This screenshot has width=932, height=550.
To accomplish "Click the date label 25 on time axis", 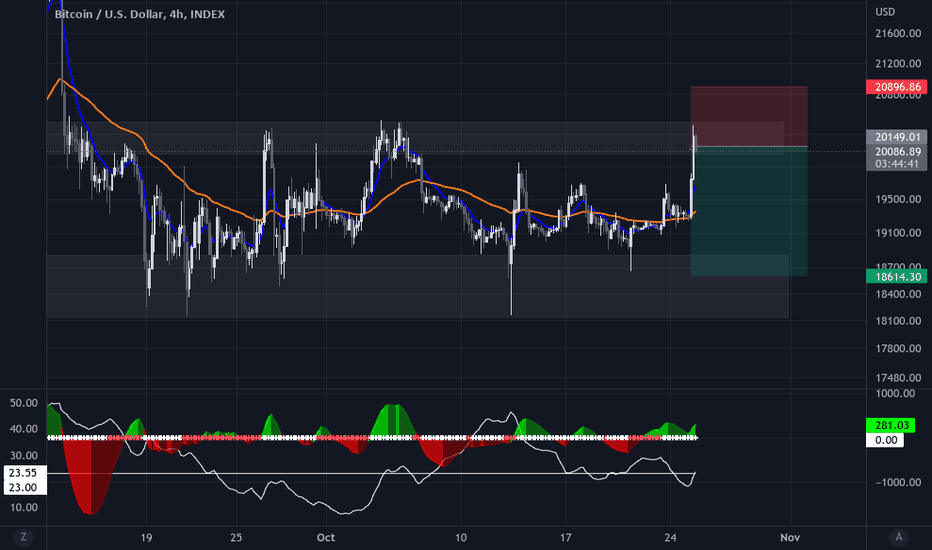I will [236, 538].
